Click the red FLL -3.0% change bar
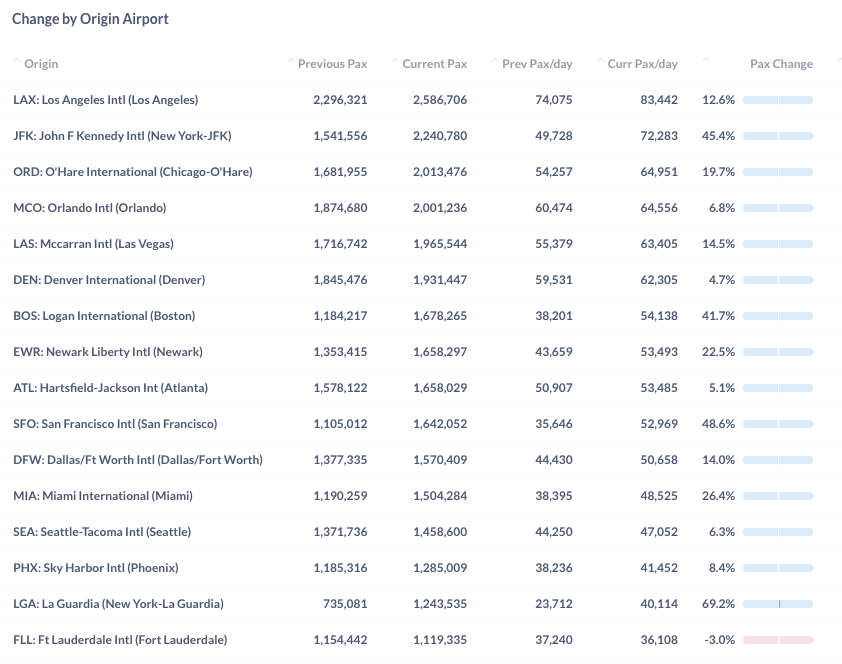The image size is (842, 664). point(778,640)
